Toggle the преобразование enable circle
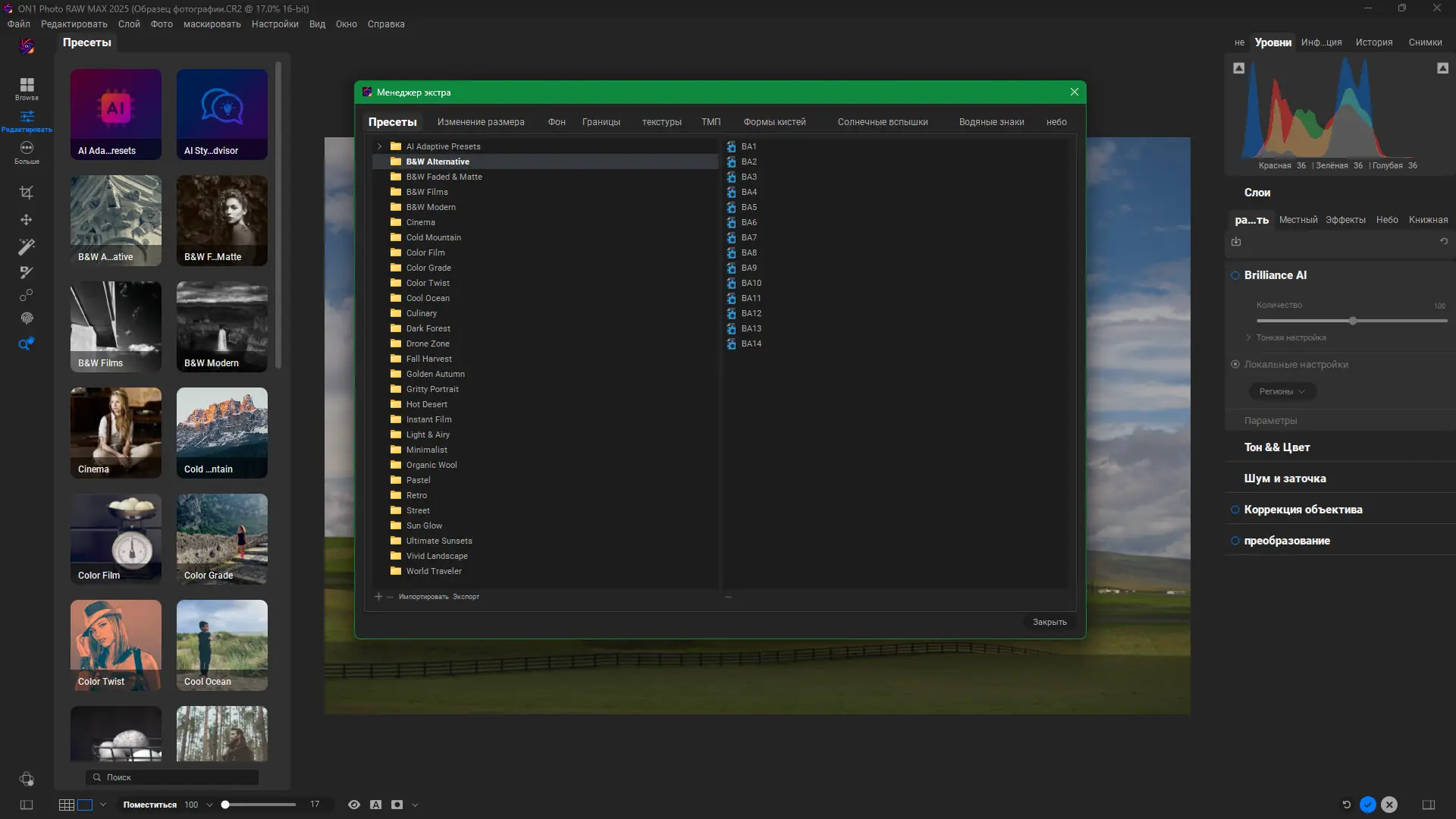The height and width of the screenshot is (819, 1456). (1235, 541)
